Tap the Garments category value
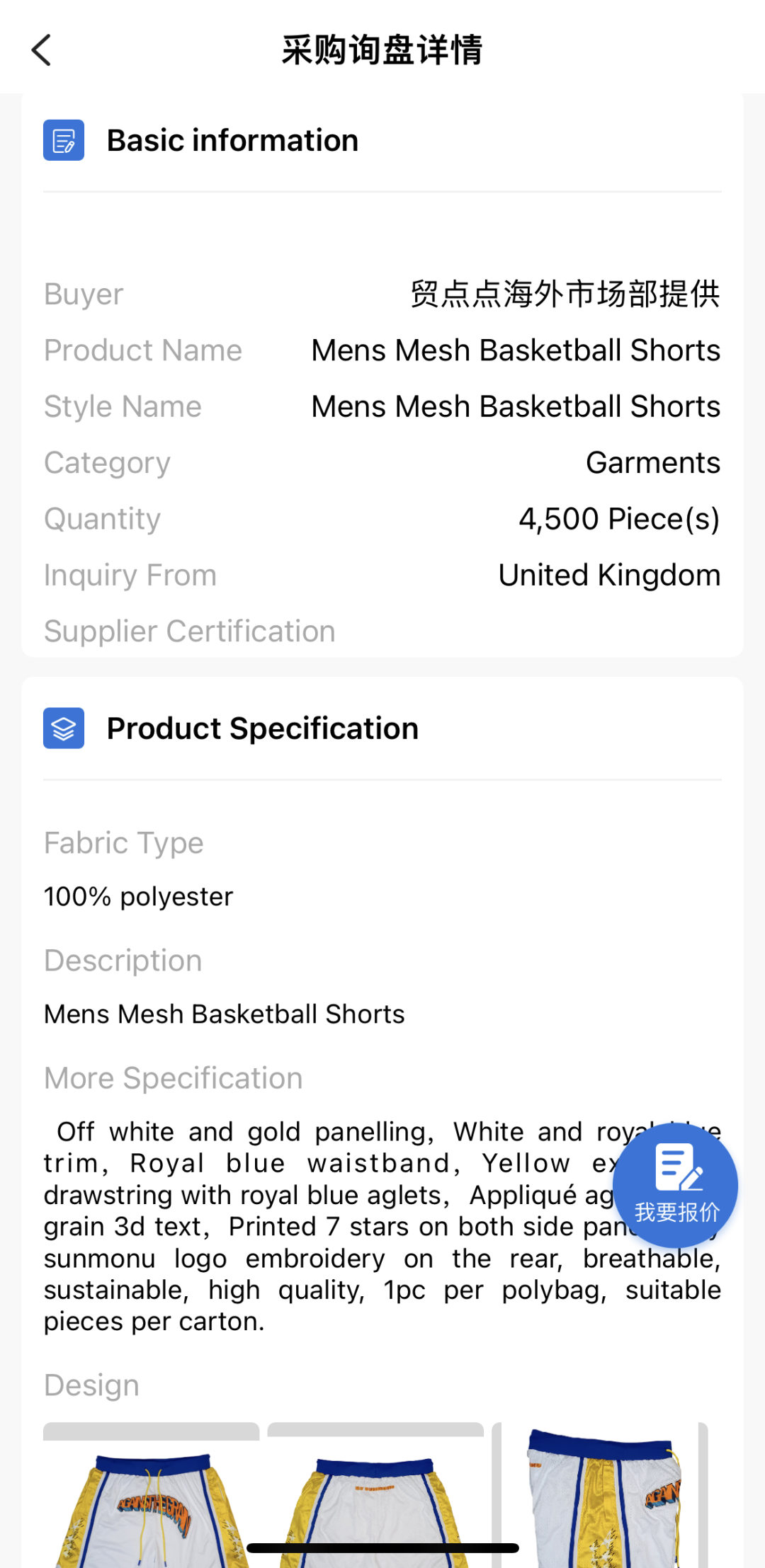The width and height of the screenshot is (765, 1568). tap(652, 463)
